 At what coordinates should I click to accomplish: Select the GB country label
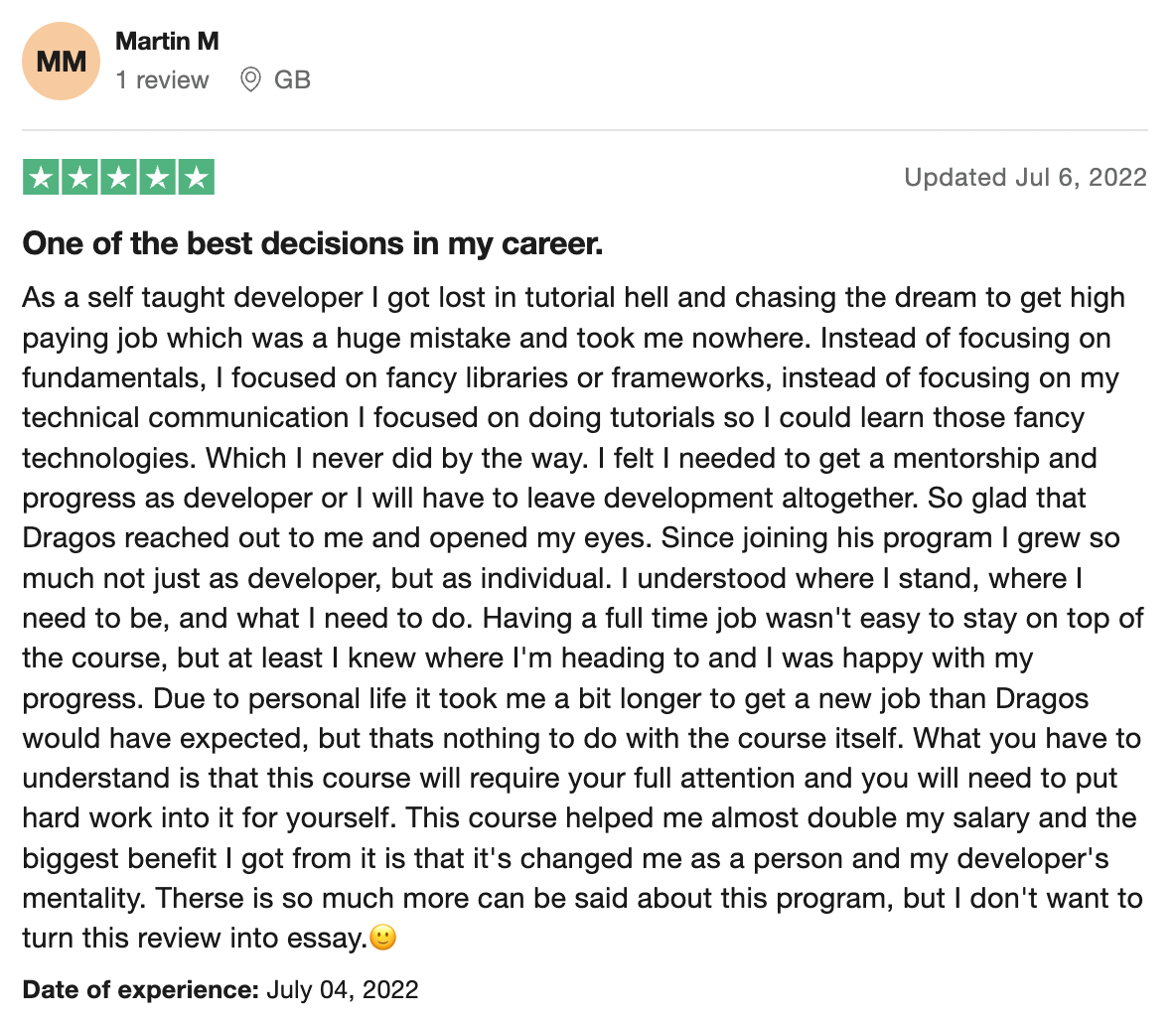click(x=292, y=80)
